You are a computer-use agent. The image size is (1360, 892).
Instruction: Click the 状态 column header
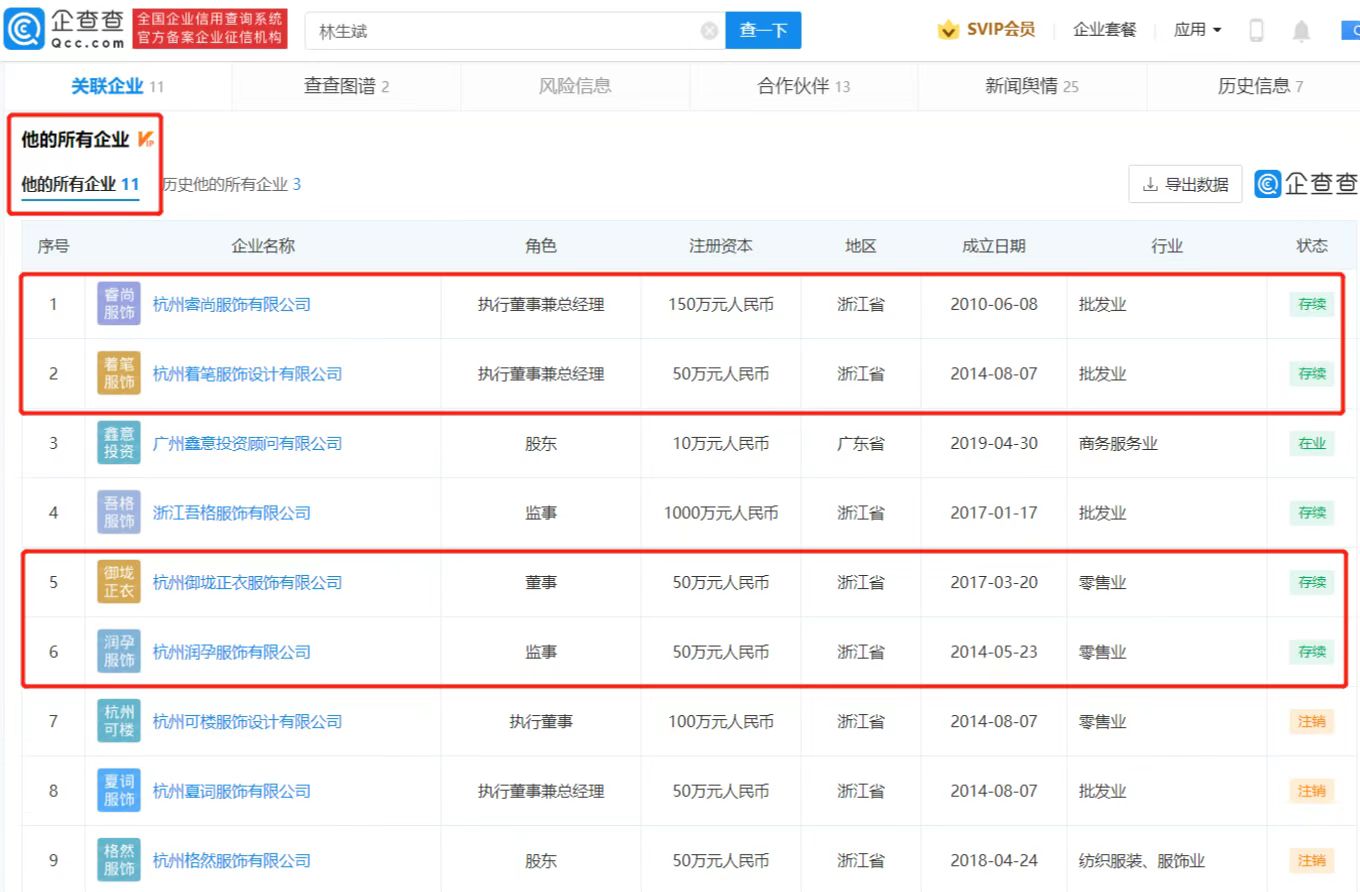coord(1312,246)
